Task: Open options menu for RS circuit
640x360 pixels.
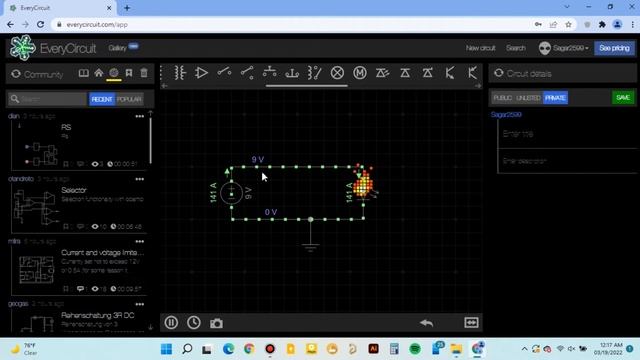Action: (140, 116)
